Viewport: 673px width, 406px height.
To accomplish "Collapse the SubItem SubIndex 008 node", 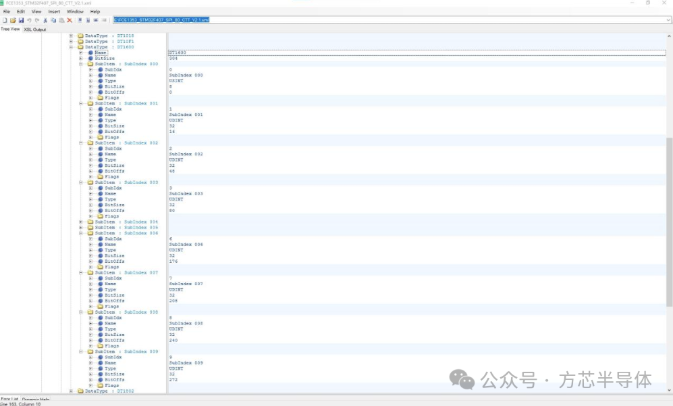I will click(x=81, y=312).
